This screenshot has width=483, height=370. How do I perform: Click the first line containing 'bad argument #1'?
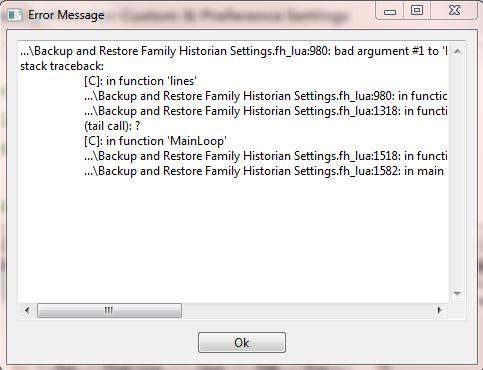point(234,51)
